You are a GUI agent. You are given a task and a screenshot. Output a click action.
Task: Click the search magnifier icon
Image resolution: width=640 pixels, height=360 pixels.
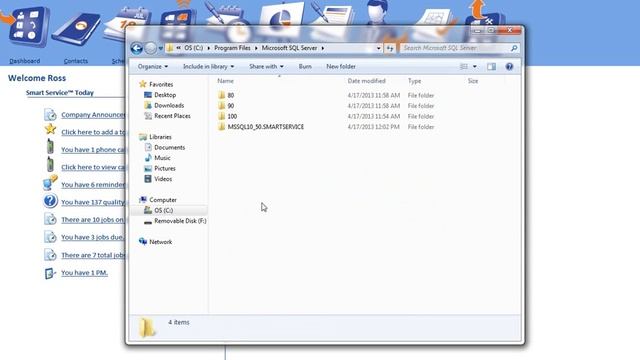coord(514,48)
